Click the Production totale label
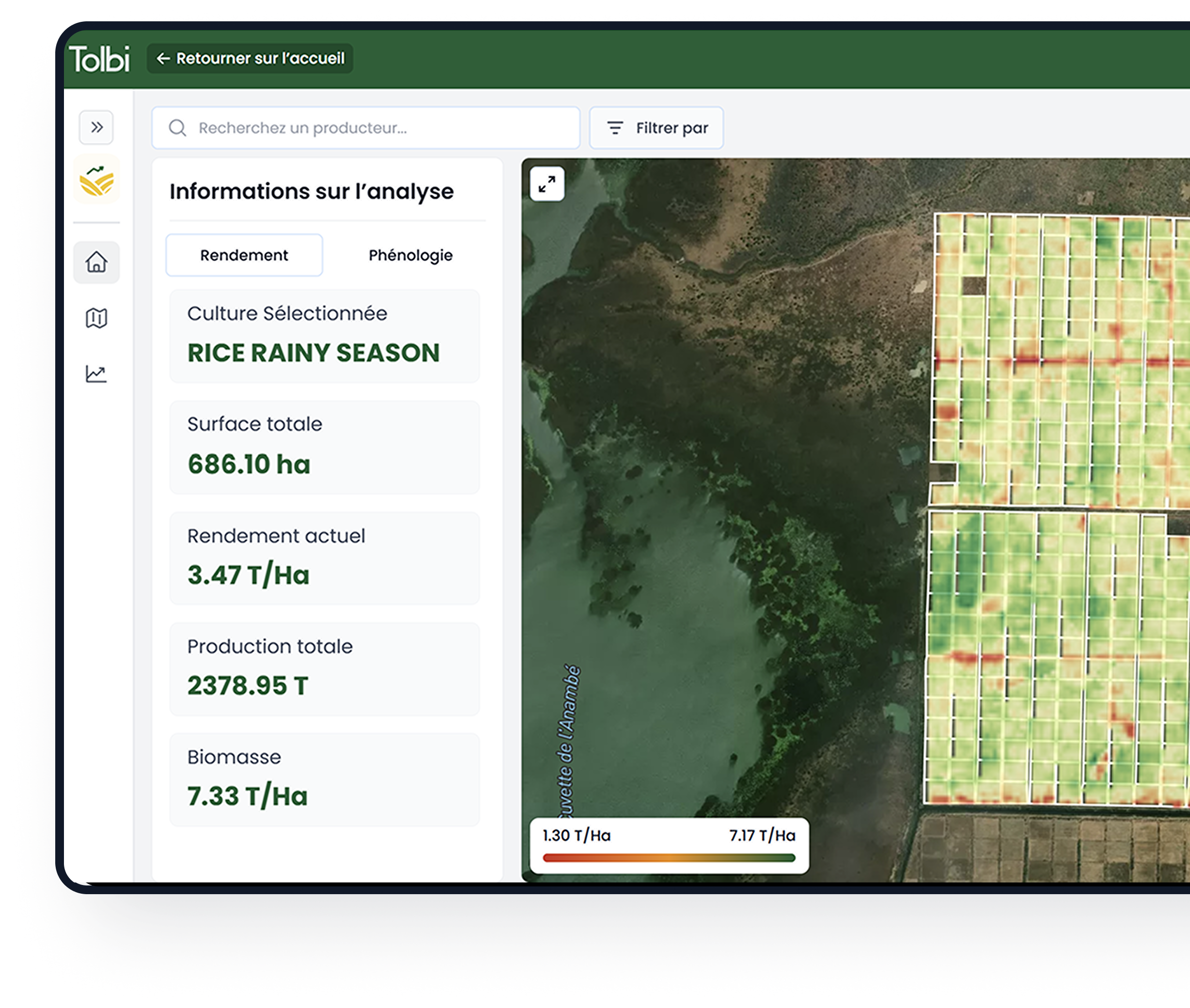The width and height of the screenshot is (1190, 1008). (270, 646)
